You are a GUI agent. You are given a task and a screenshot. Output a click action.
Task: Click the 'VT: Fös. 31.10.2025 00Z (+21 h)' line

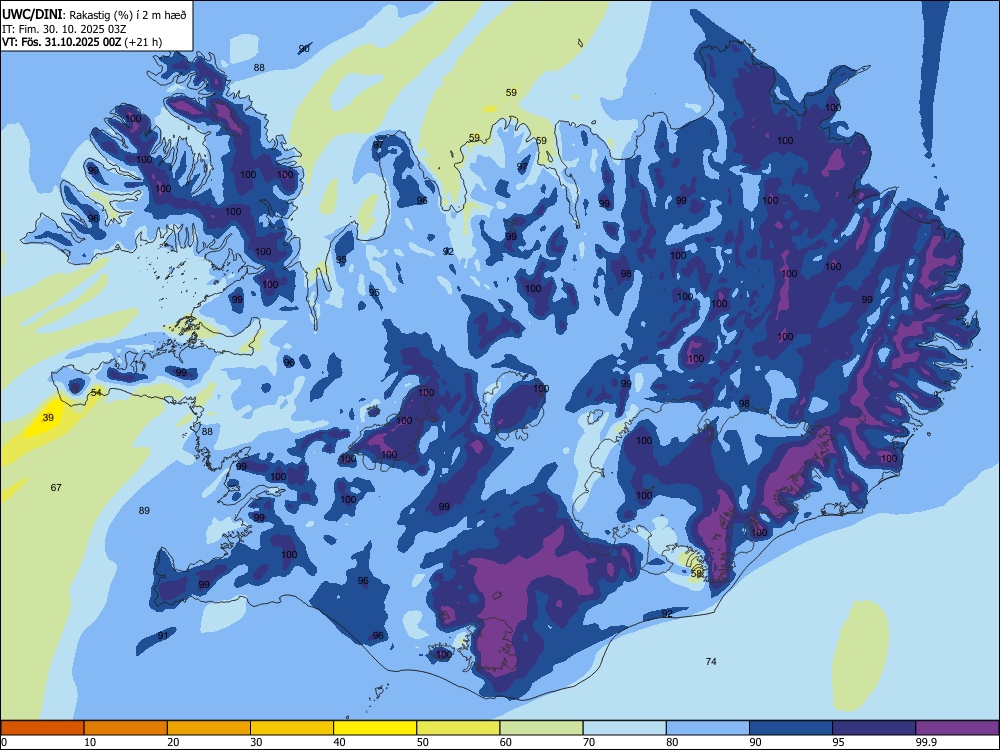click(x=82, y=42)
